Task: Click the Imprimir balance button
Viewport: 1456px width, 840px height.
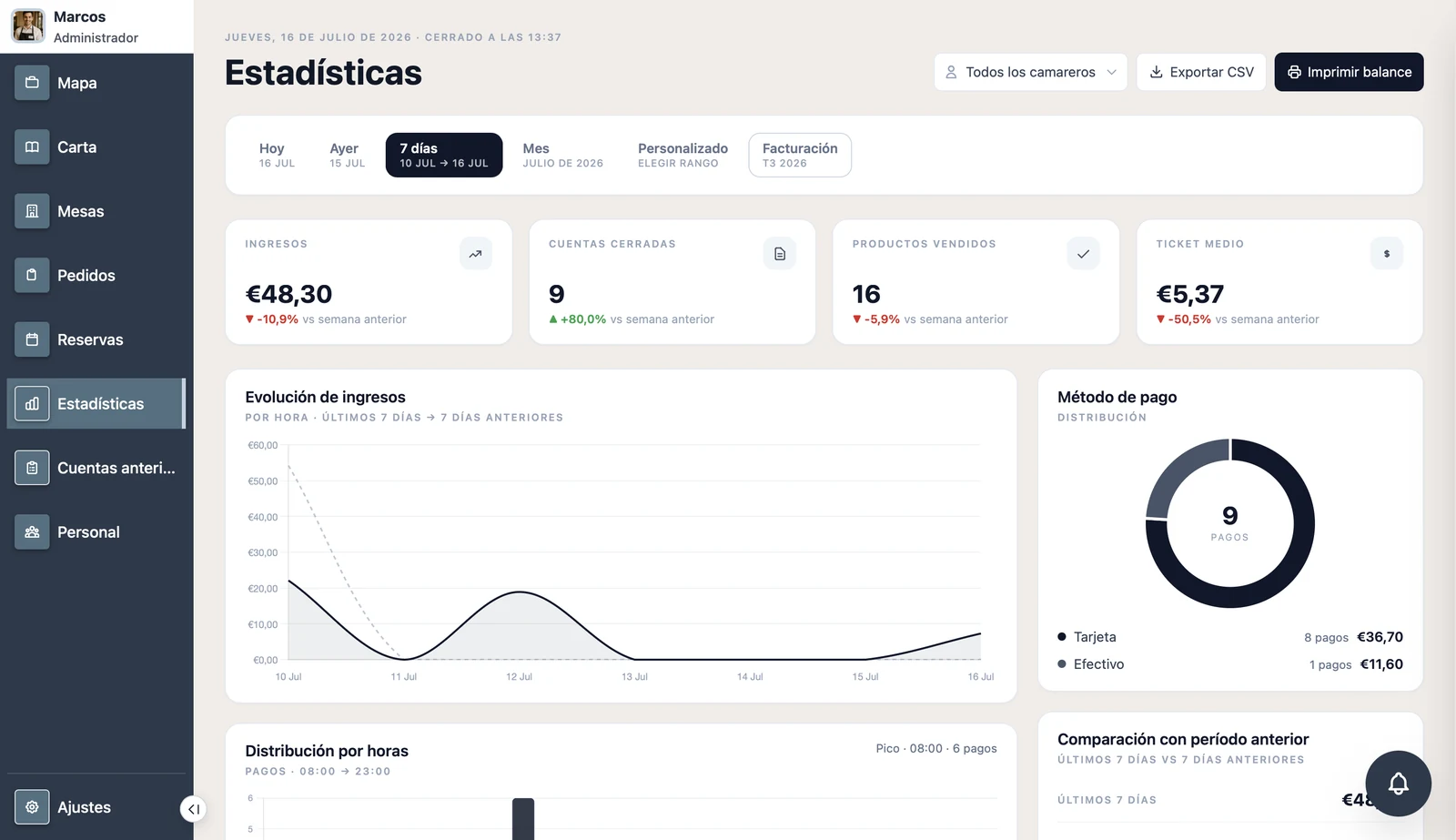Action: click(1349, 72)
